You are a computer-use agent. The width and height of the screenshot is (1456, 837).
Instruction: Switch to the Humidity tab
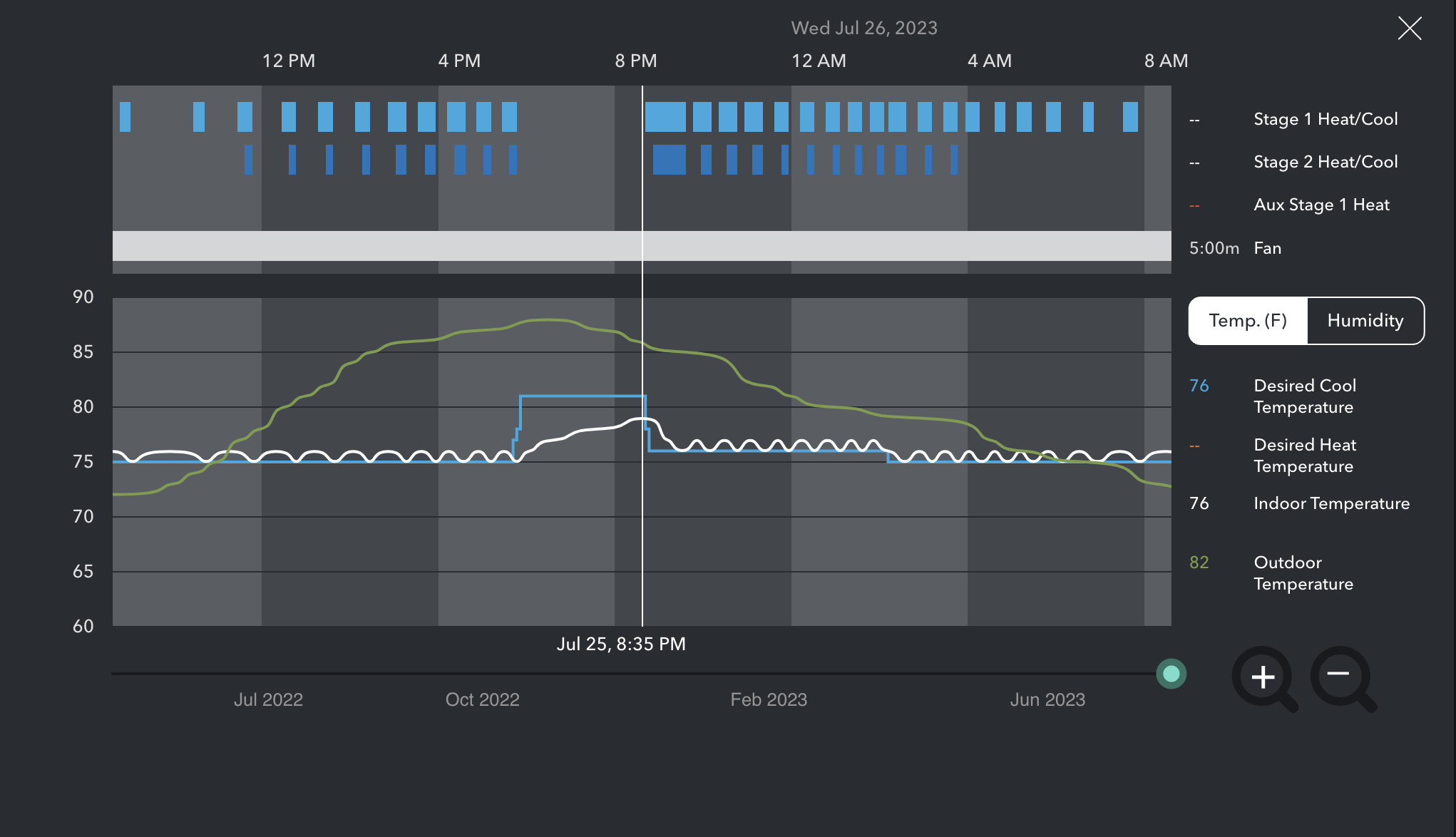pyautogui.click(x=1365, y=321)
